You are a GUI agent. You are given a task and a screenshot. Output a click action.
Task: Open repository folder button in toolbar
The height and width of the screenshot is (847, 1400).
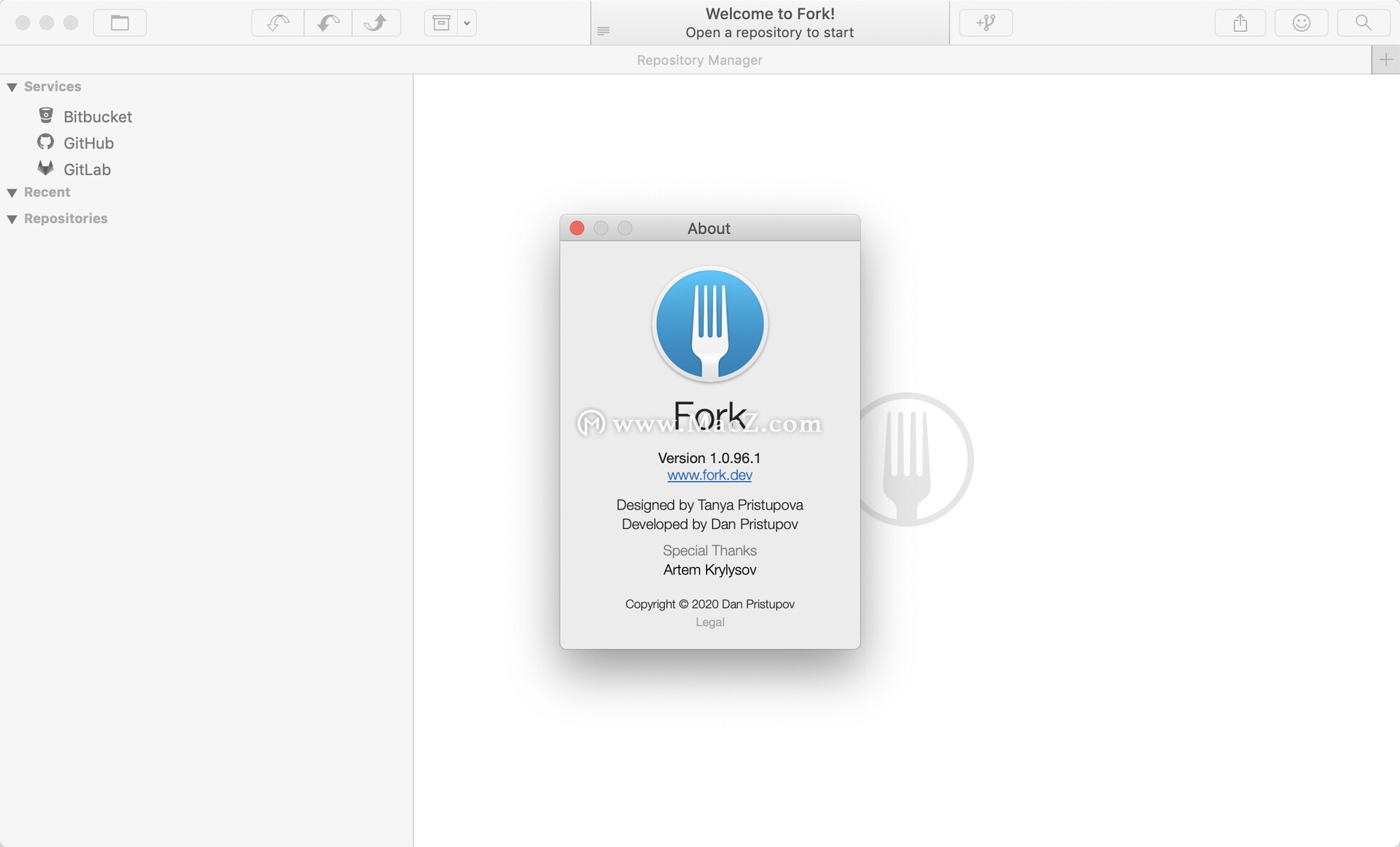120,23
